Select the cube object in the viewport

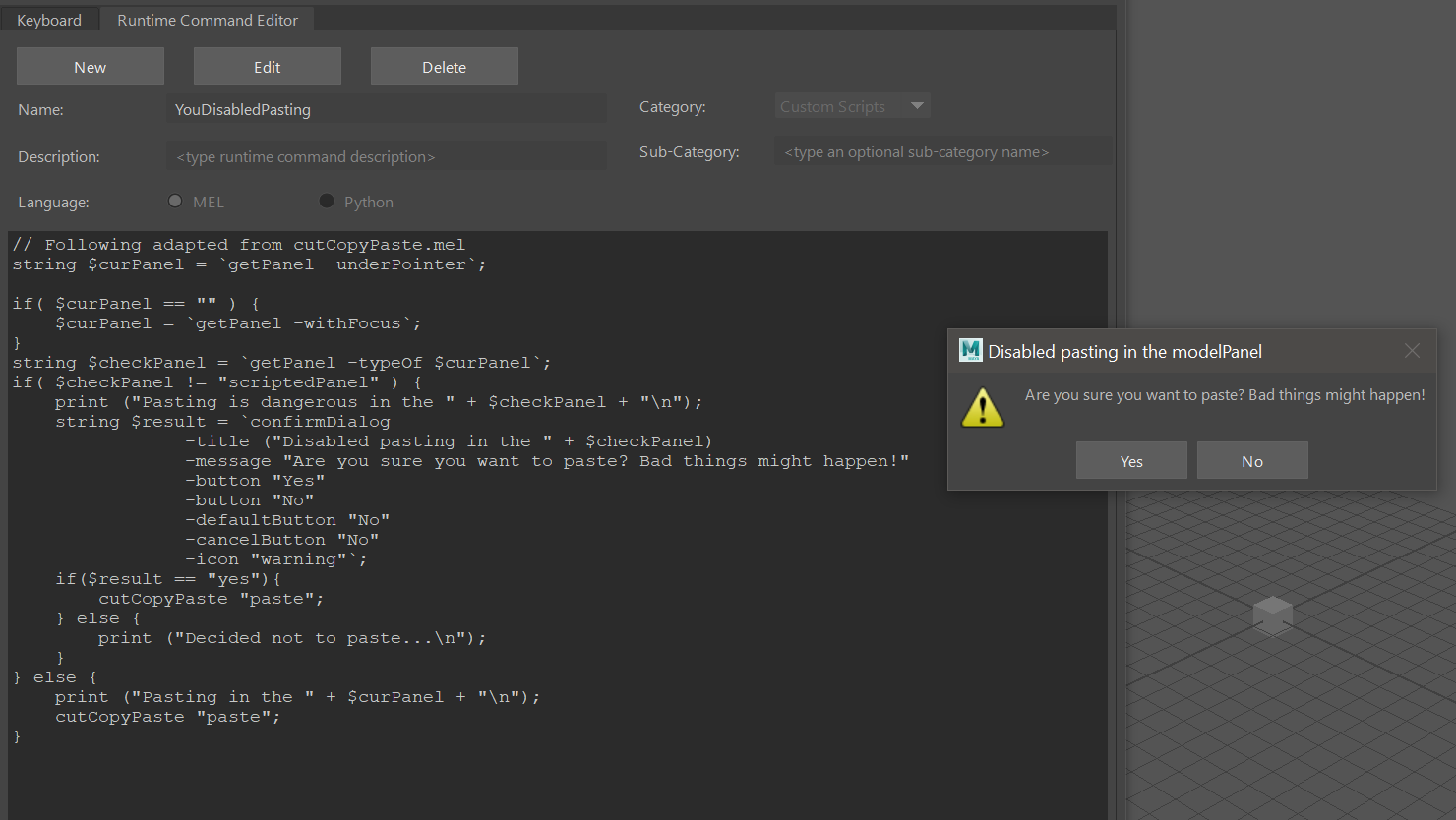(1273, 615)
